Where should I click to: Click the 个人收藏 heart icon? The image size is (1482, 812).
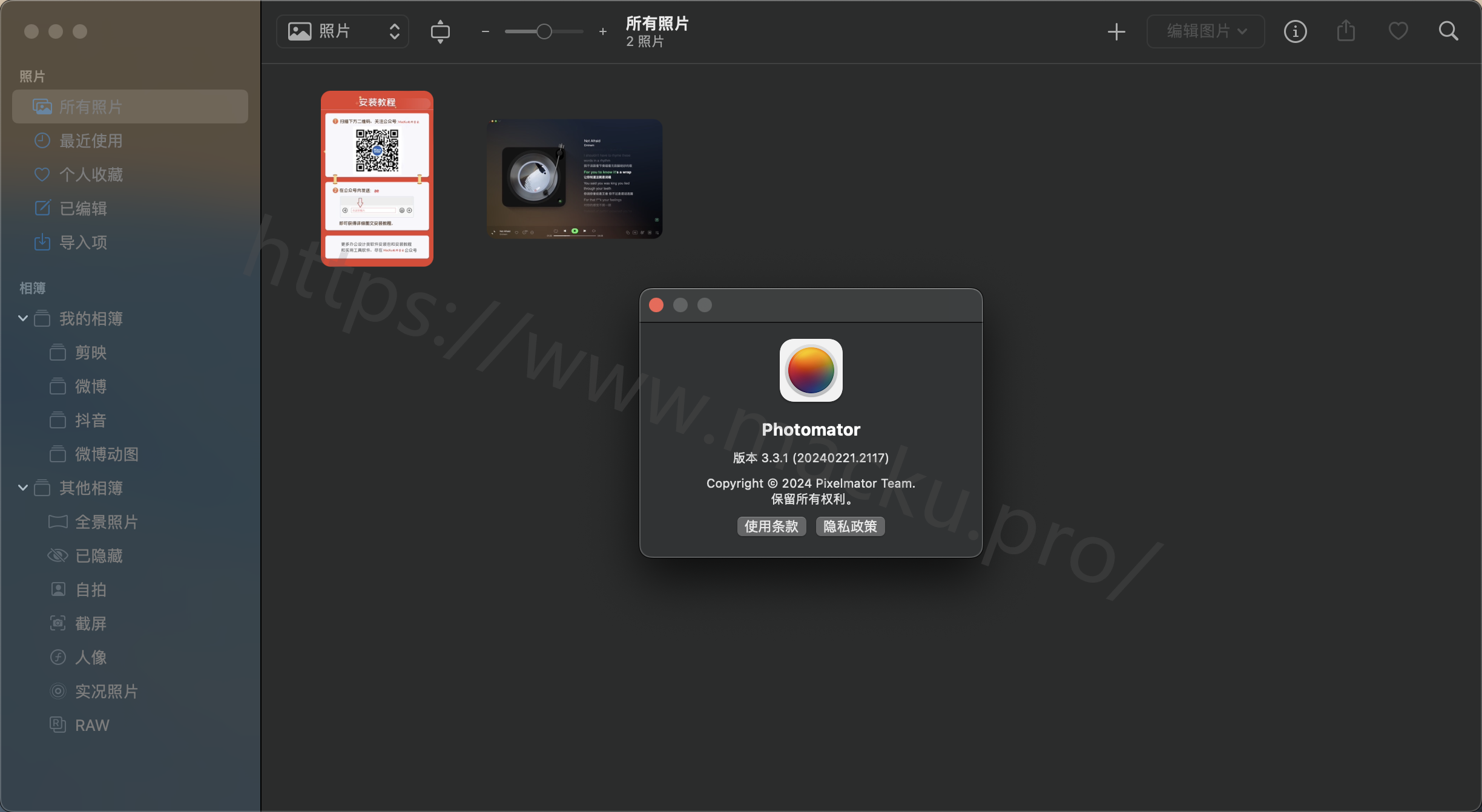pos(42,175)
